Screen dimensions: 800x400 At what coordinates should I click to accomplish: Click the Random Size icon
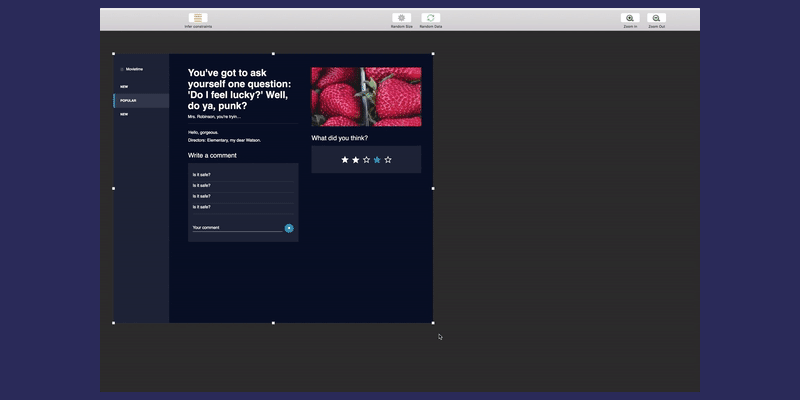(401, 18)
